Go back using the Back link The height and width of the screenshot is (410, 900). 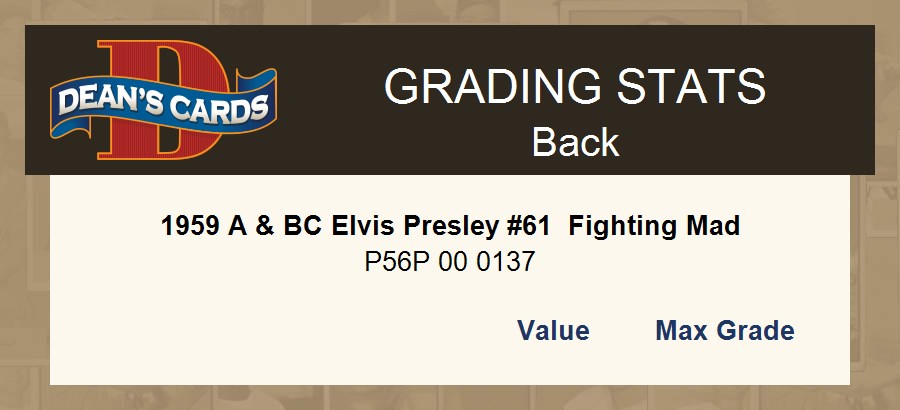pyautogui.click(x=575, y=142)
